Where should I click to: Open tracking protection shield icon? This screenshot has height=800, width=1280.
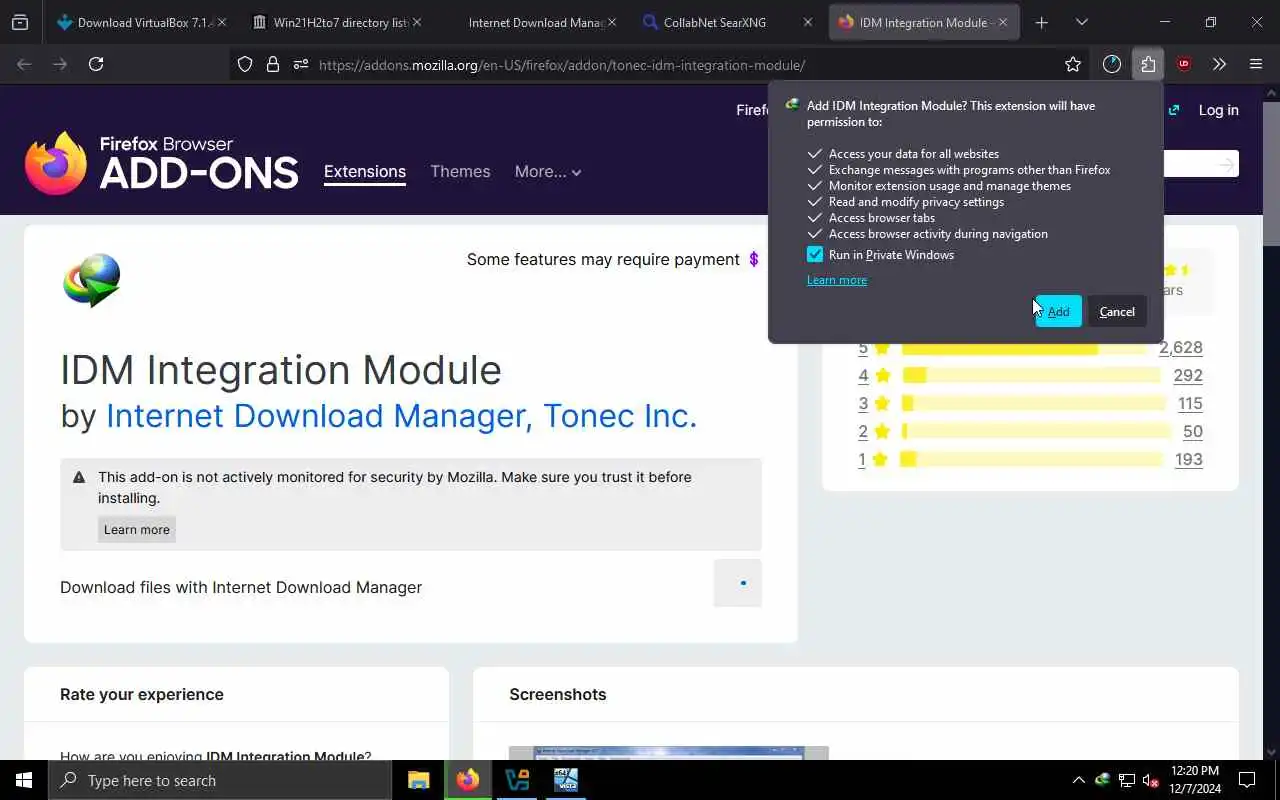tap(245, 64)
